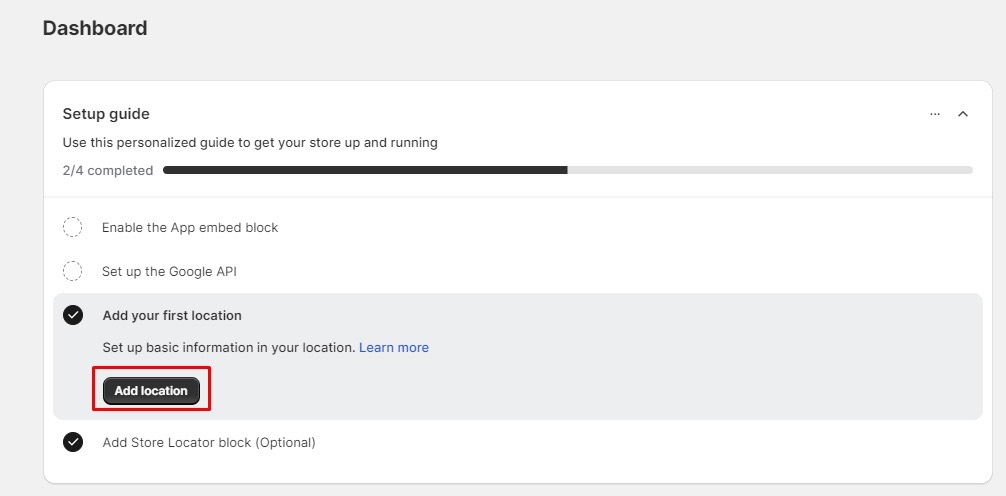Mark the Enable the App embed block circle as done
The image size is (1006, 496).
72,227
